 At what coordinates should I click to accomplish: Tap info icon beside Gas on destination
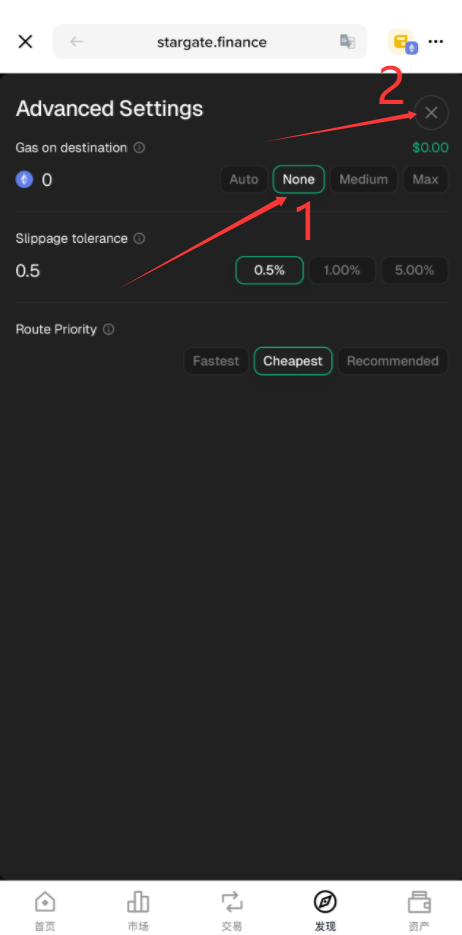[139, 148]
